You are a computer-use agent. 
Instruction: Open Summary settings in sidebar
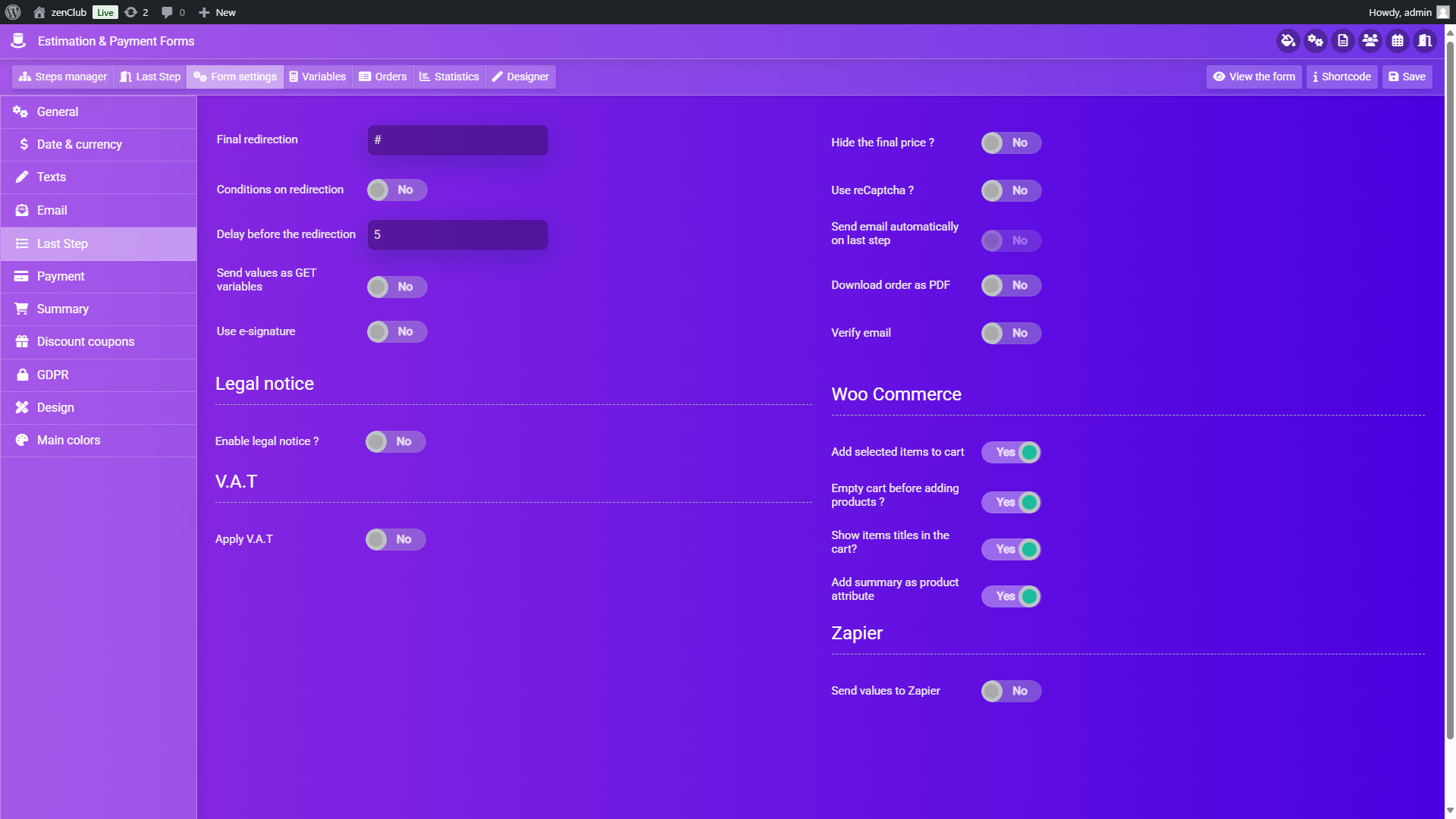(x=99, y=309)
